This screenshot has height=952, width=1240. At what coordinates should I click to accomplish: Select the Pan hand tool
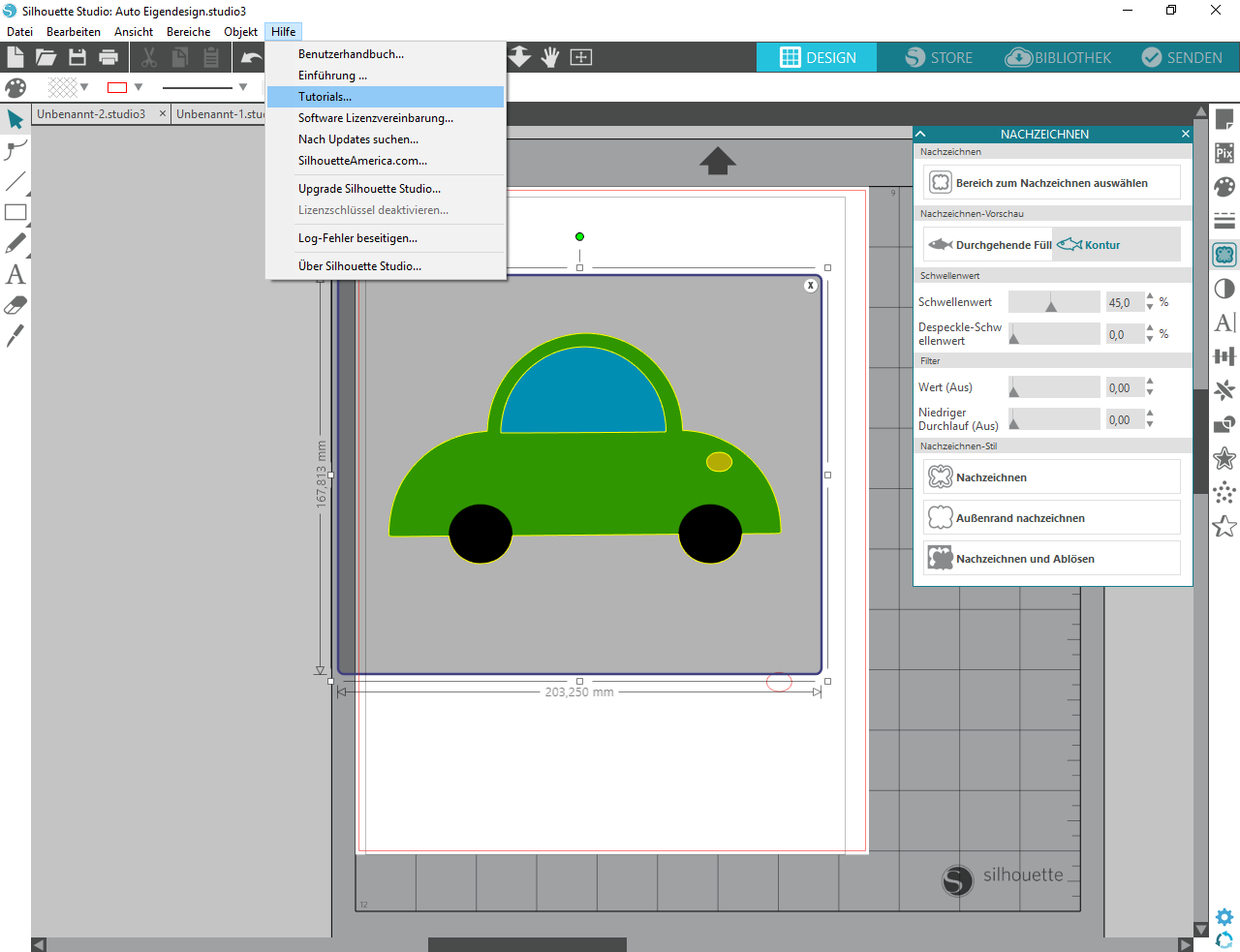point(550,57)
